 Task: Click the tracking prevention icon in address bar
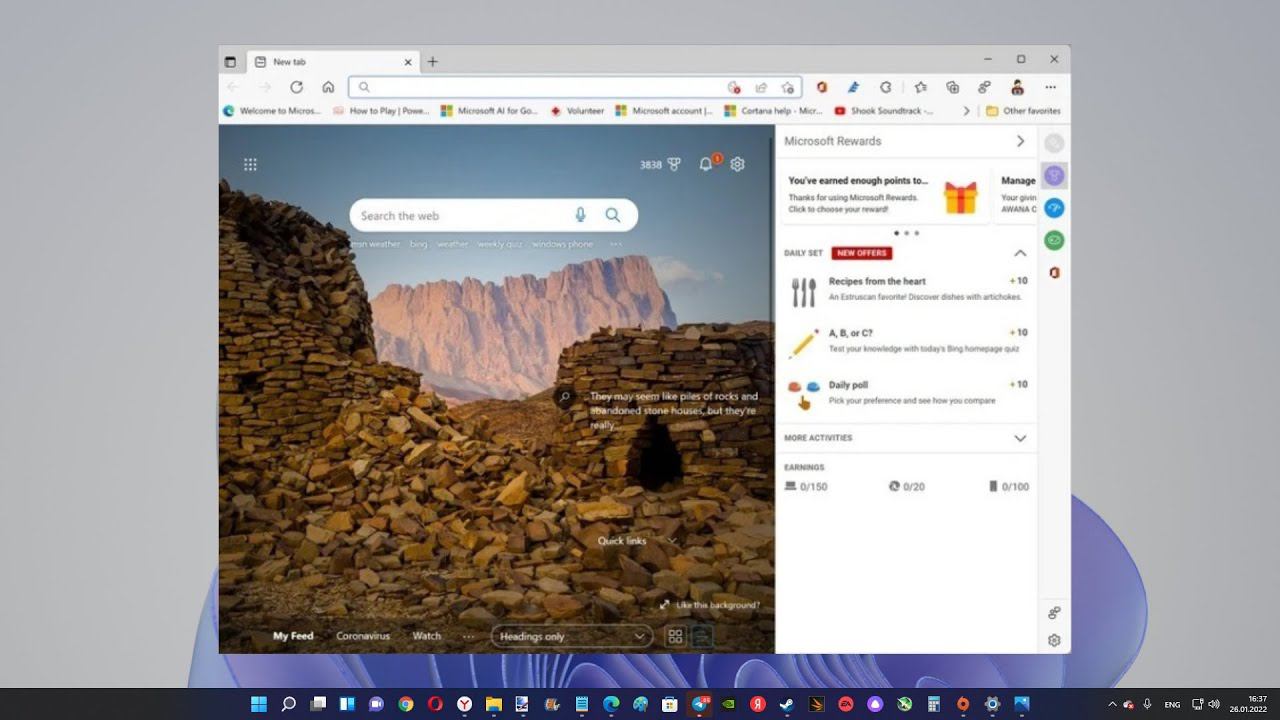click(733, 87)
